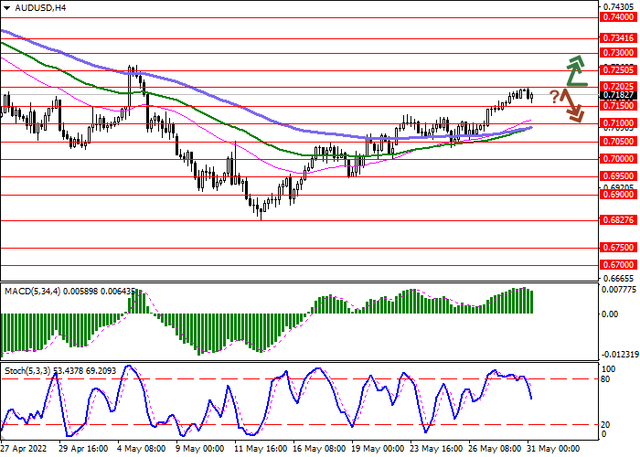Click the MACD(5,34,4) indicator label

[x=27, y=291]
